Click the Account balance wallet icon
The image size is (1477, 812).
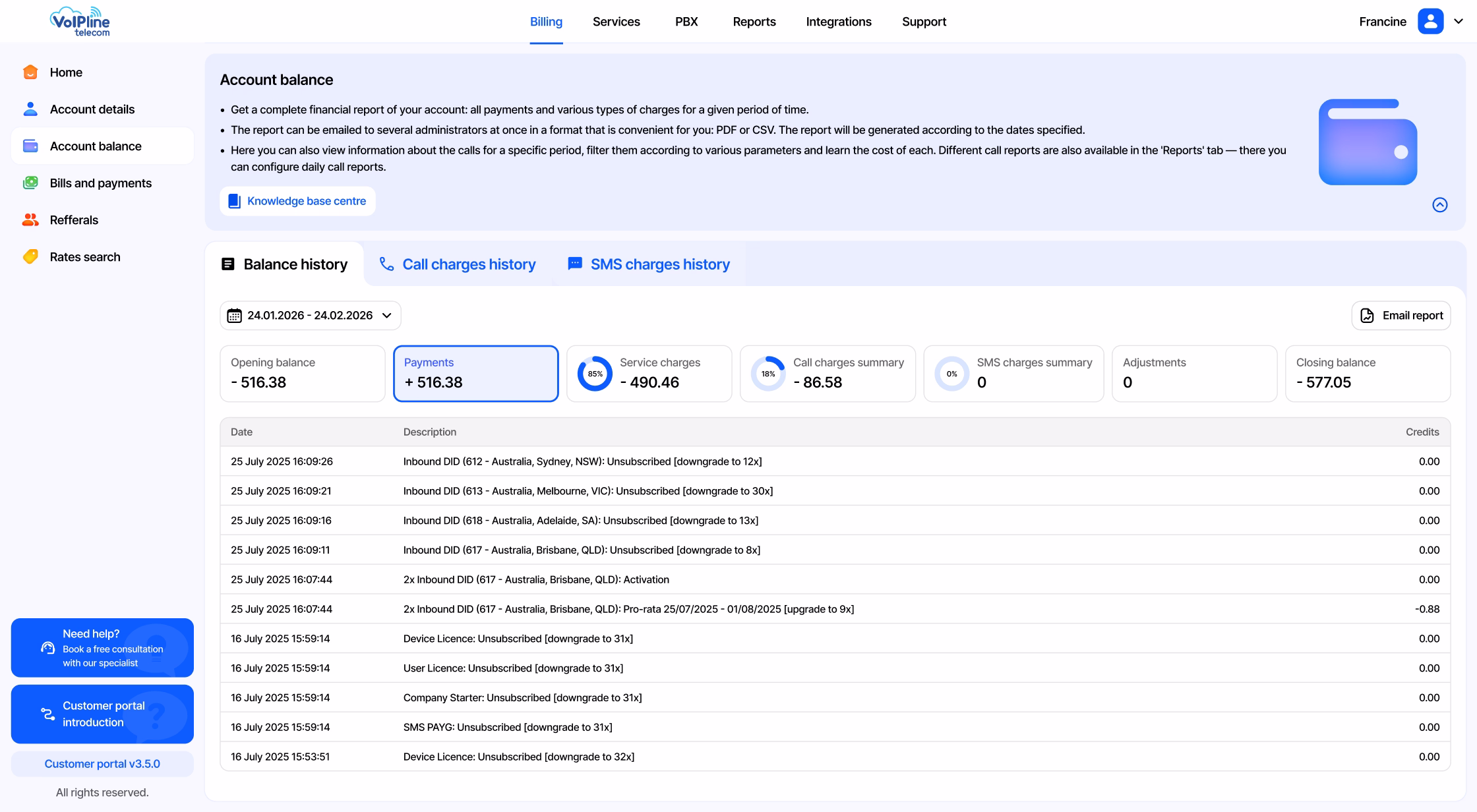coord(30,146)
